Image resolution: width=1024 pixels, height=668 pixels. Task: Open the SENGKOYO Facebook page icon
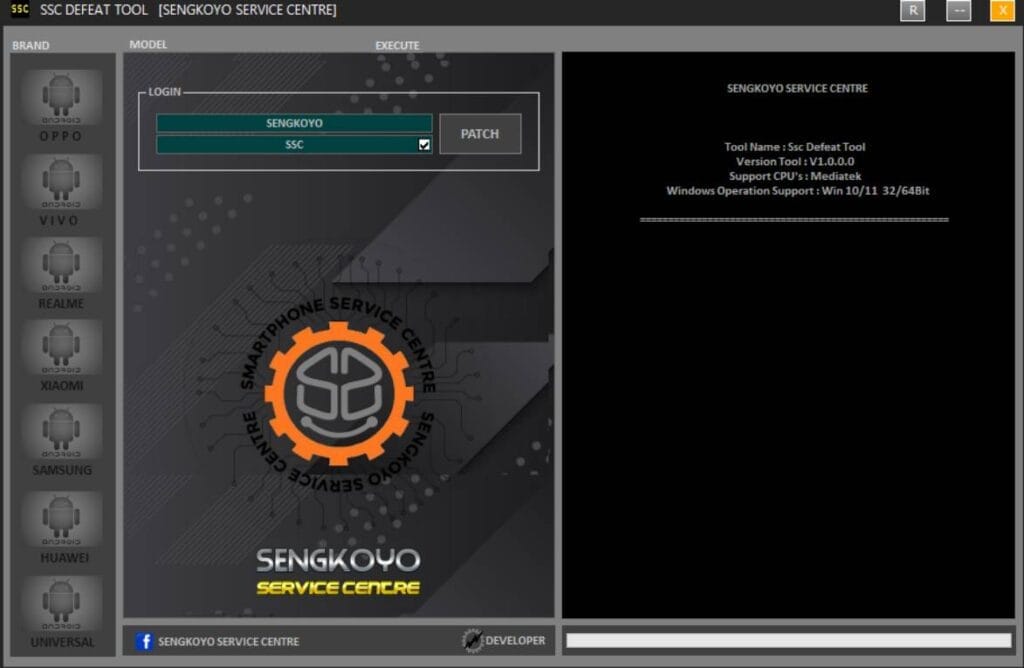[144, 641]
